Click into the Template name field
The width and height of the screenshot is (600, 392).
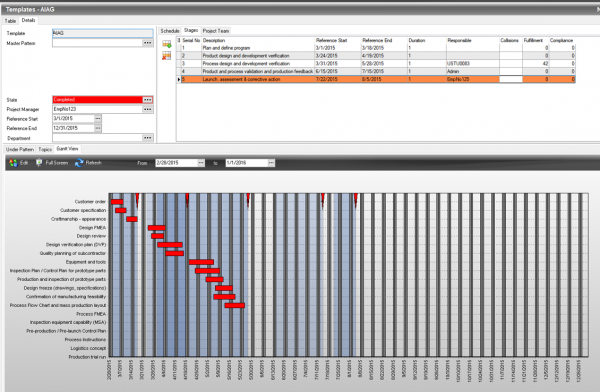103,33
